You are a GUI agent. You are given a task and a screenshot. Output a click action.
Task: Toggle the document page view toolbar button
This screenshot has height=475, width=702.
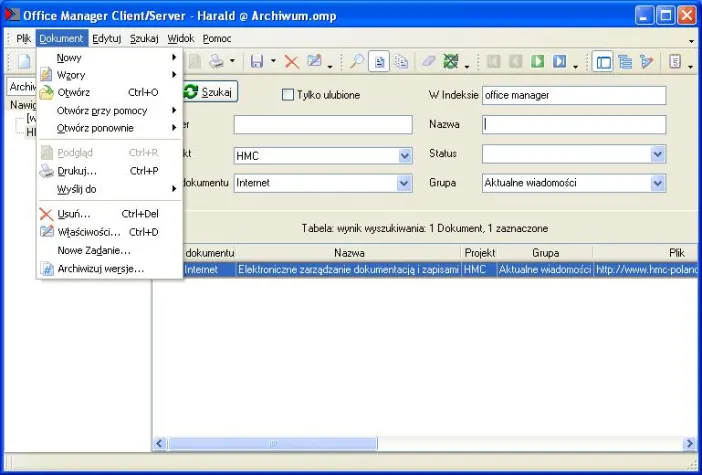tap(379, 62)
